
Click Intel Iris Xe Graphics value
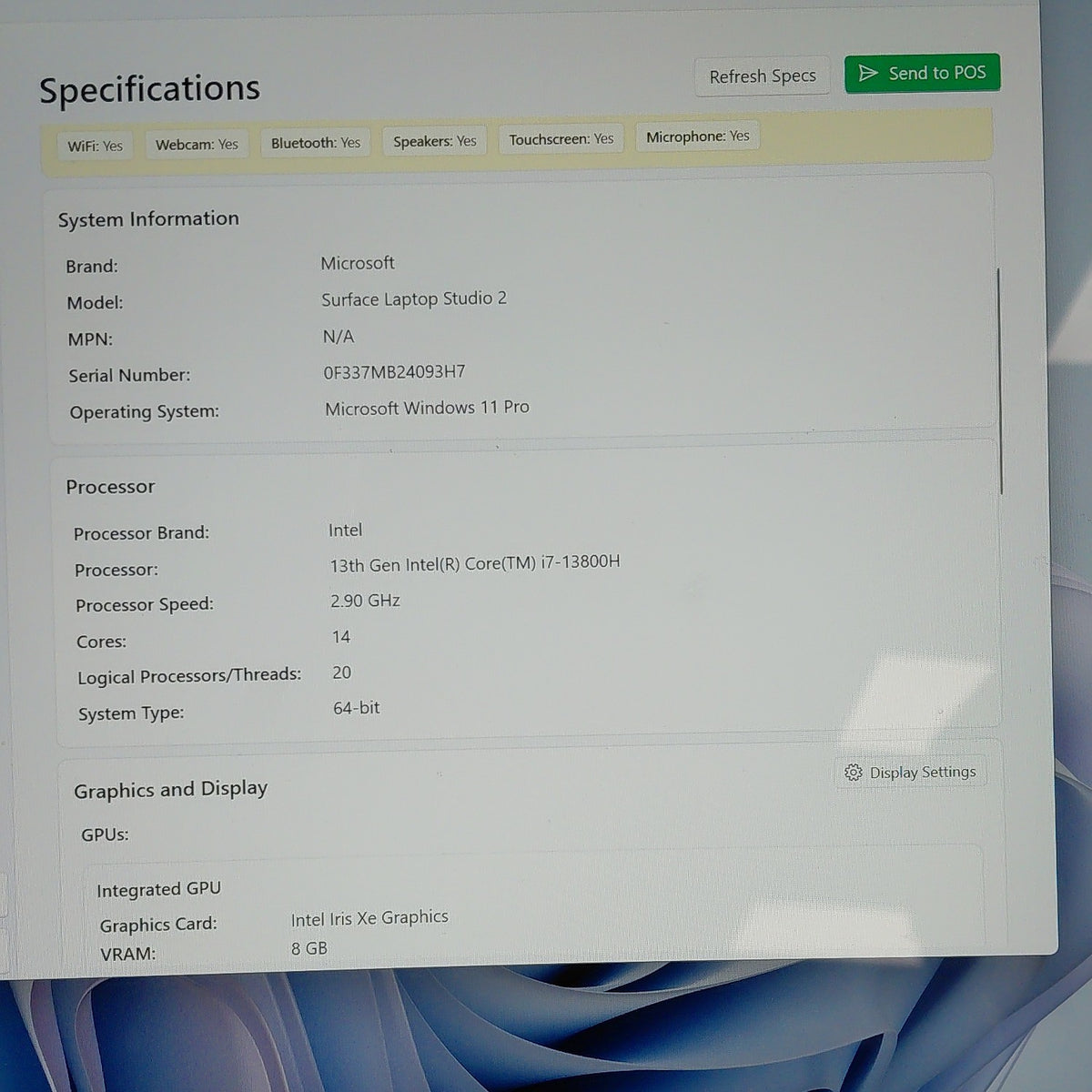tap(369, 918)
